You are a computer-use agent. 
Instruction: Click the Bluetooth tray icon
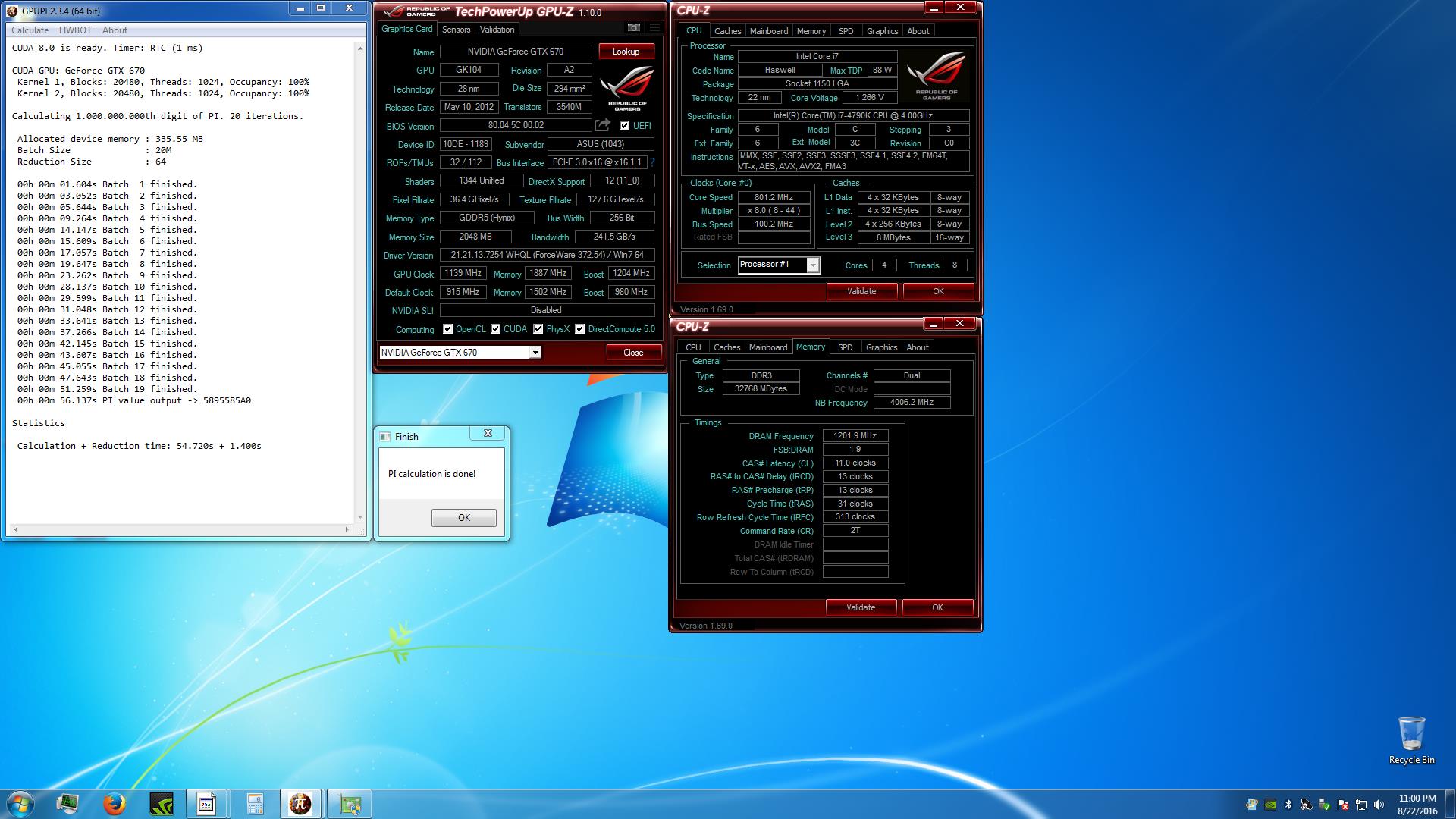[x=1288, y=805]
